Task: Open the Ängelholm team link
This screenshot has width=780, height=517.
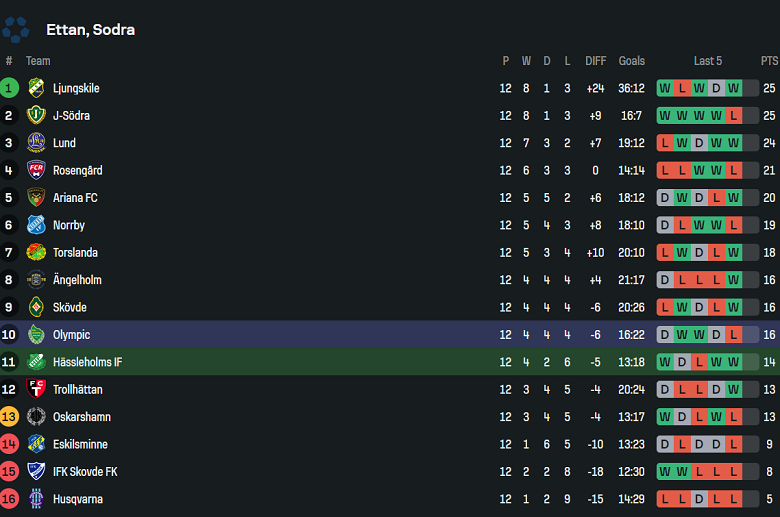Action: [77, 280]
